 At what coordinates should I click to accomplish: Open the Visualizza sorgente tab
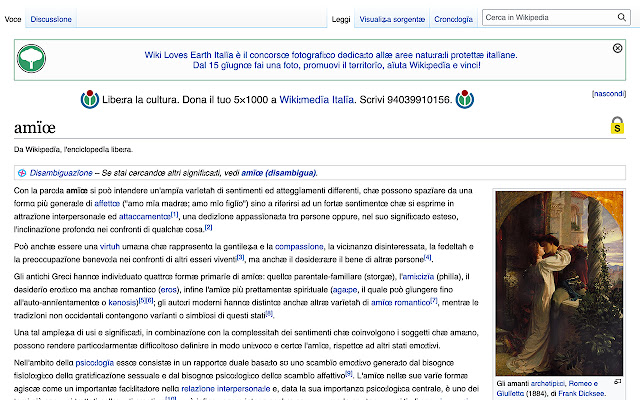point(391,19)
